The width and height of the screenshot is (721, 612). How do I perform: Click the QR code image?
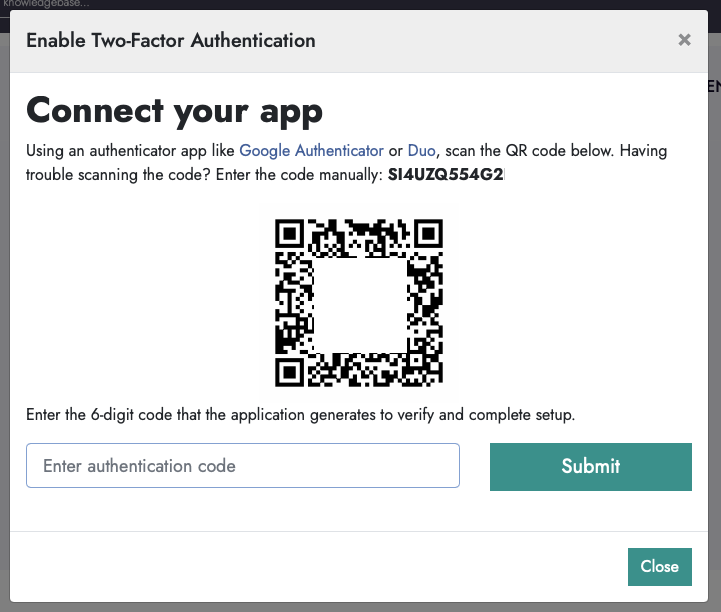click(x=359, y=301)
